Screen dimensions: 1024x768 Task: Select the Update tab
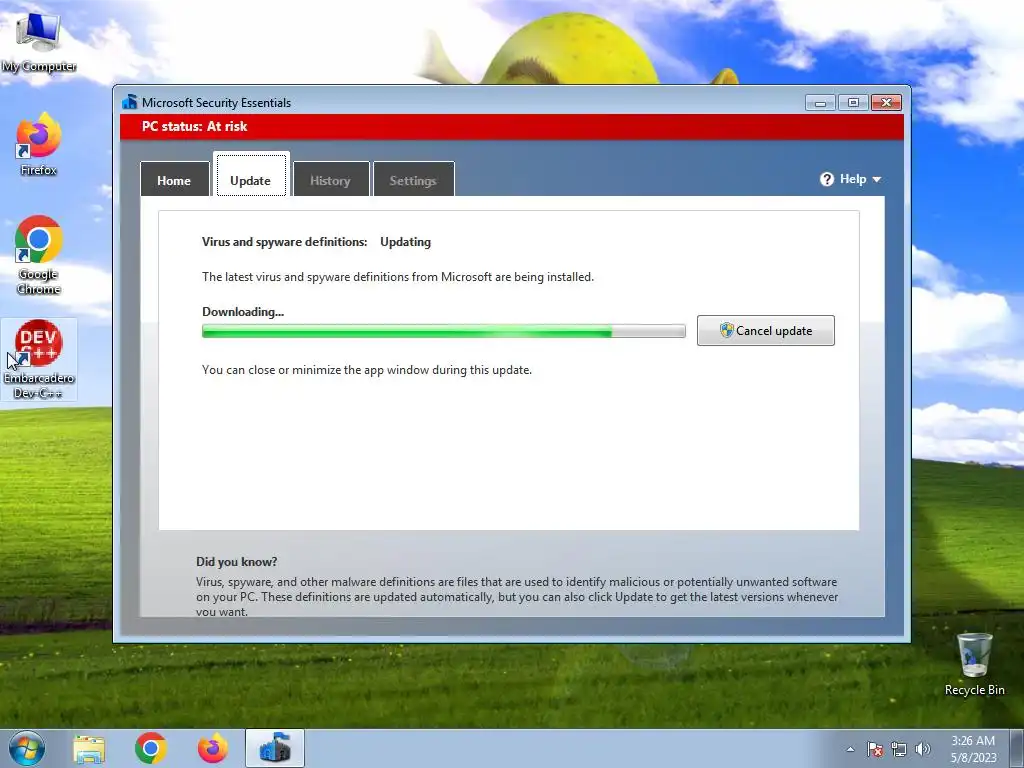[251, 175]
